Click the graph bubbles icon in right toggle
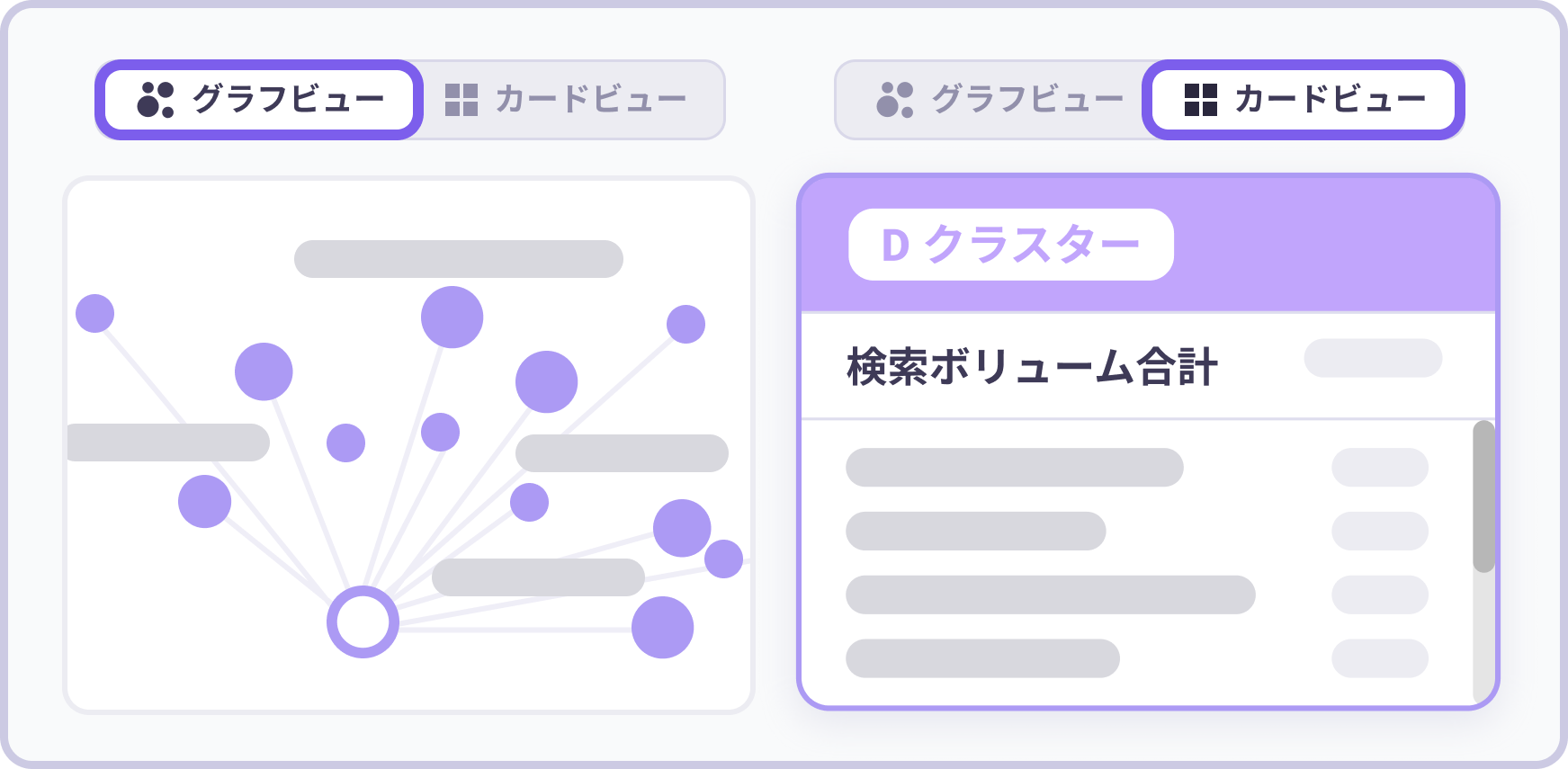 pyautogui.click(x=895, y=100)
